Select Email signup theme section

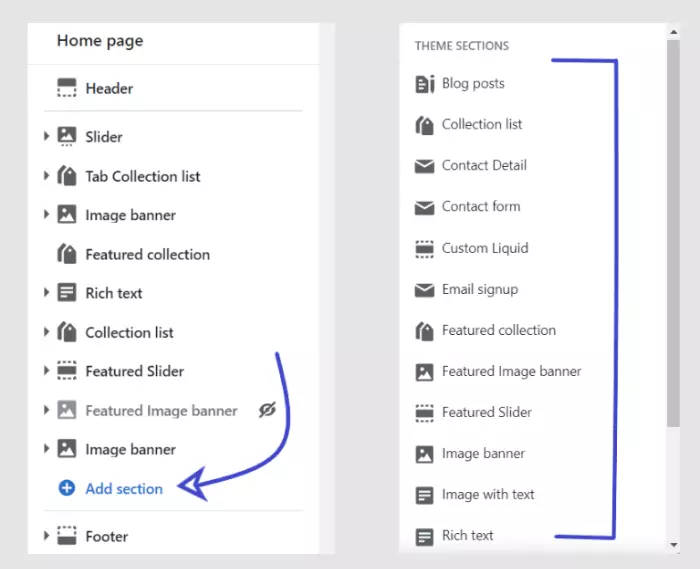pyautogui.click(x=480, y=290)
